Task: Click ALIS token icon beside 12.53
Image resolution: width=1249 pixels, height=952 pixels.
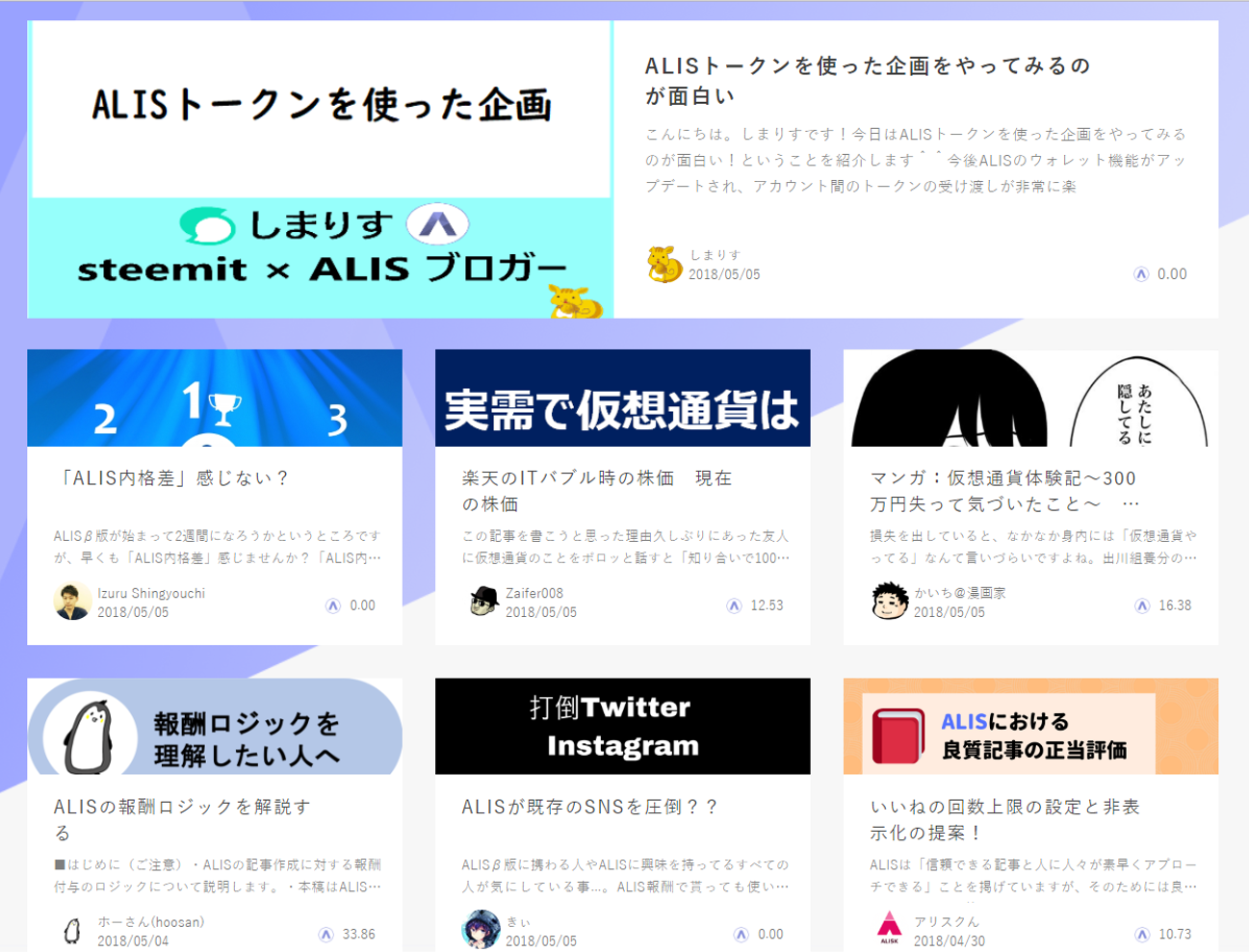Action: (x=735, y=605)
